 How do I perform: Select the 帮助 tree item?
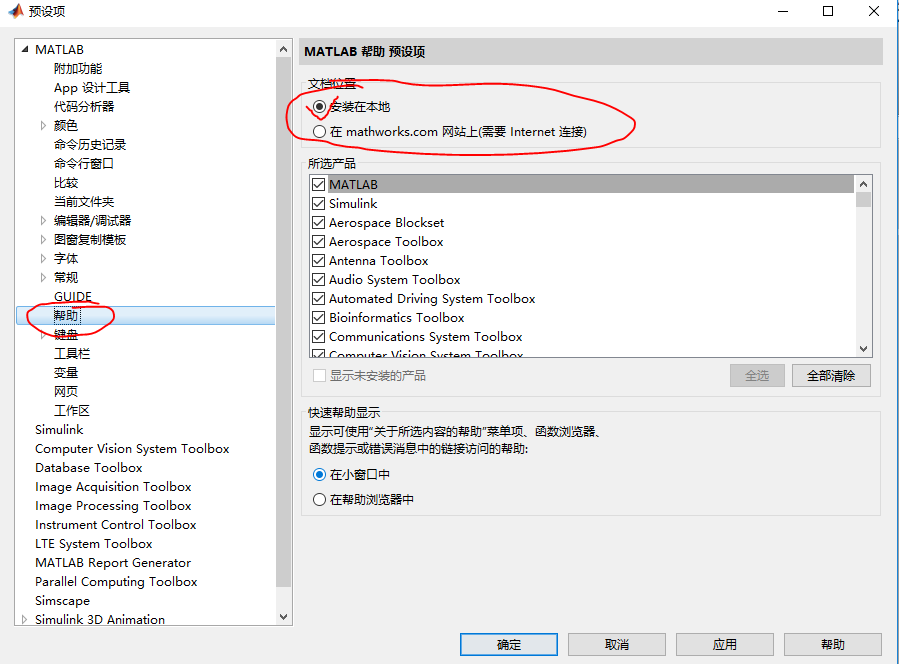pos(67,315)
